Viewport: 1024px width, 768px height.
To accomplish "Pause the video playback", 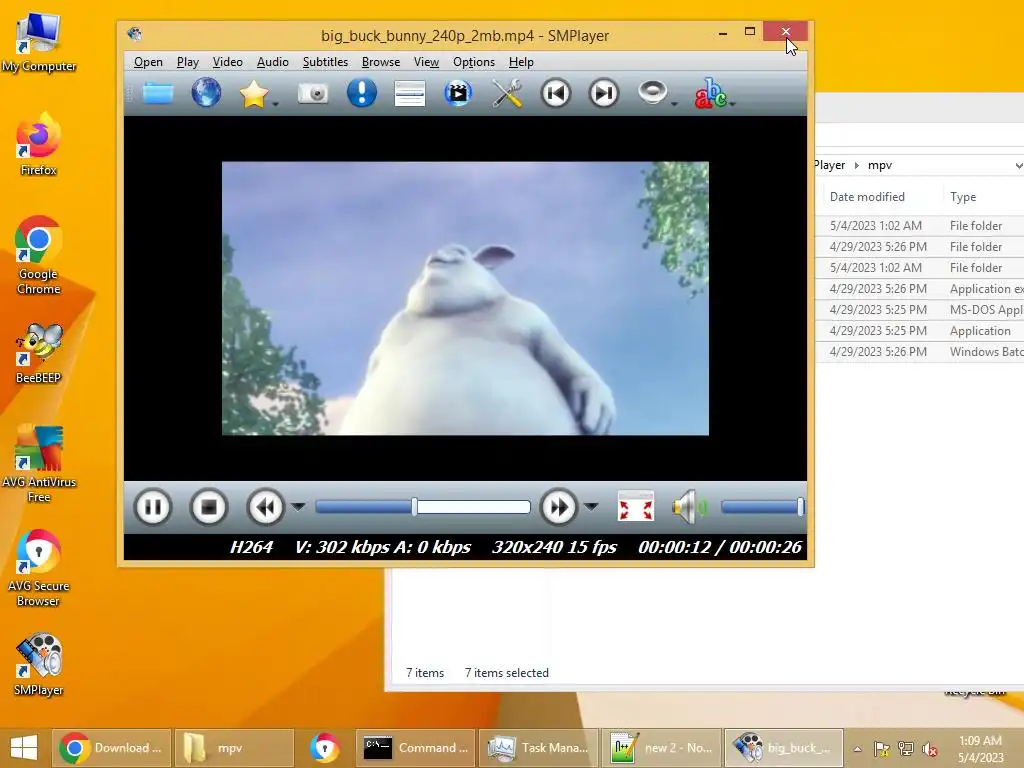I will [153, 507].
